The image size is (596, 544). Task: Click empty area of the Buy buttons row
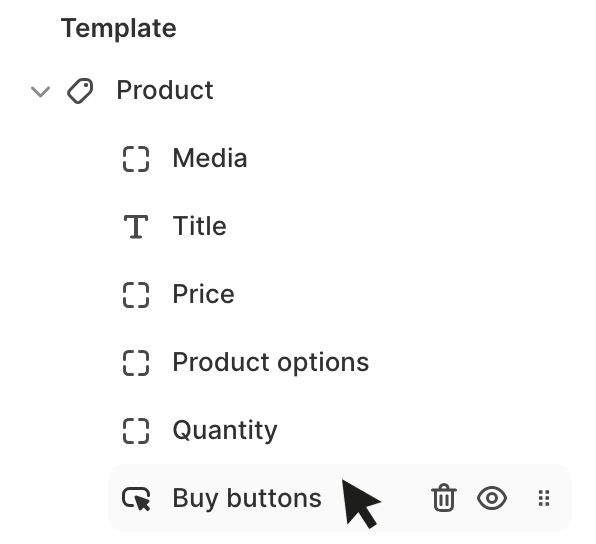[x=403, y=498]
